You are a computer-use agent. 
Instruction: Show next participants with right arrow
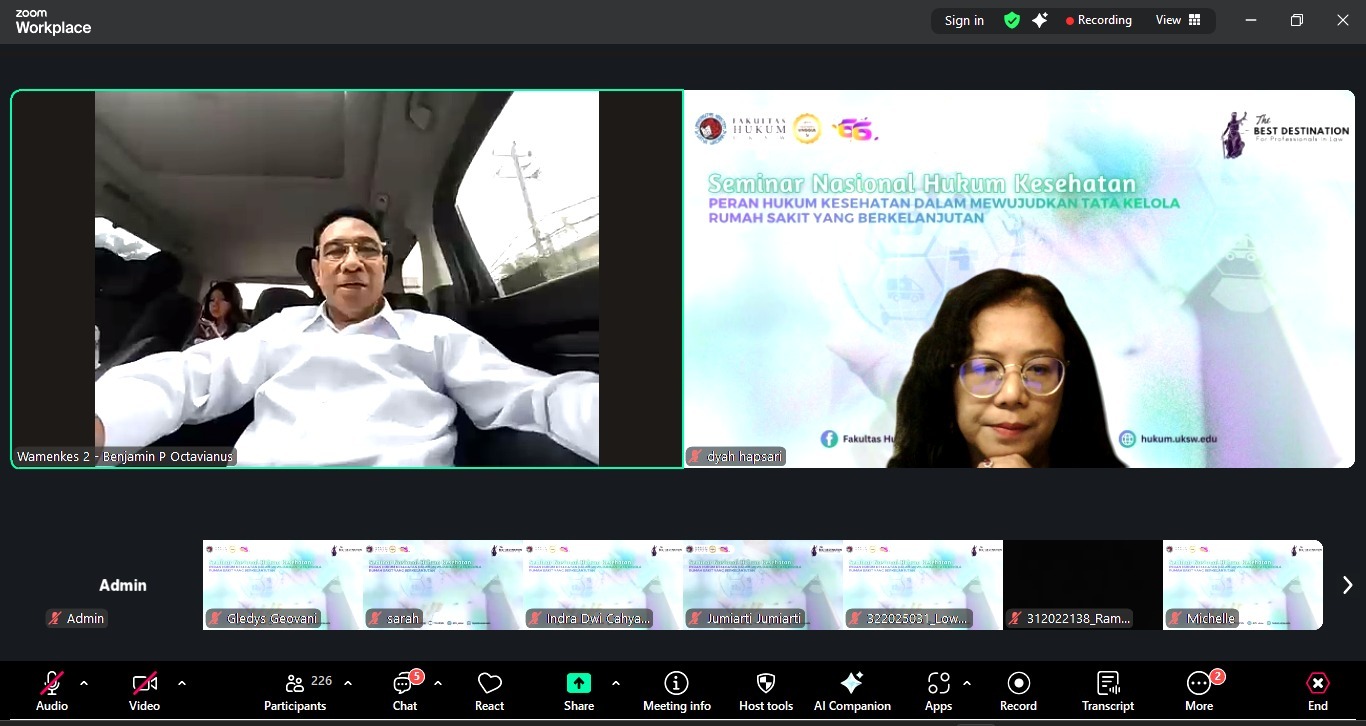1347,585
